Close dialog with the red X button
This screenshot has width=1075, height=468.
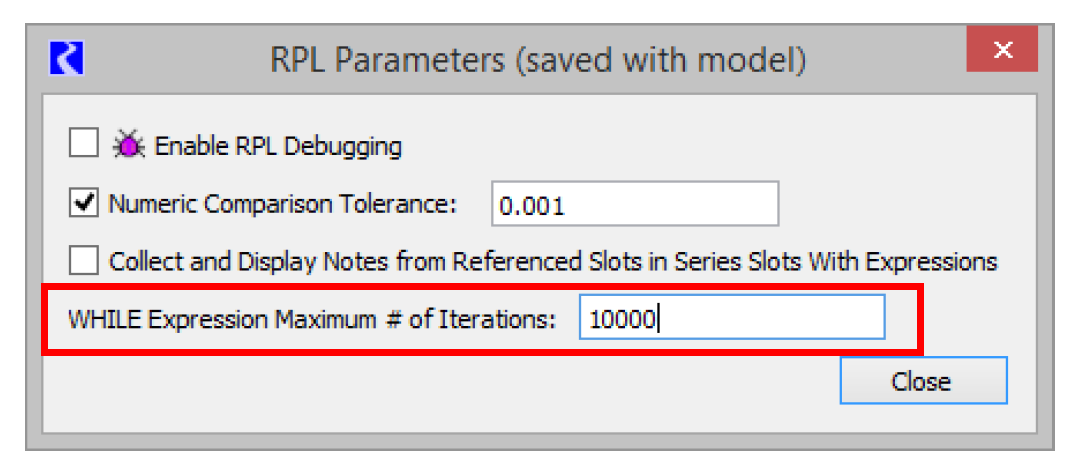click(1003, 52)
